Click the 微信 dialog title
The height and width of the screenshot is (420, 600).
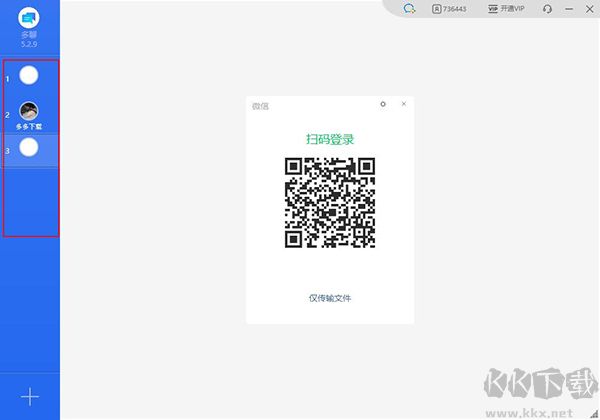pos(260,106)
